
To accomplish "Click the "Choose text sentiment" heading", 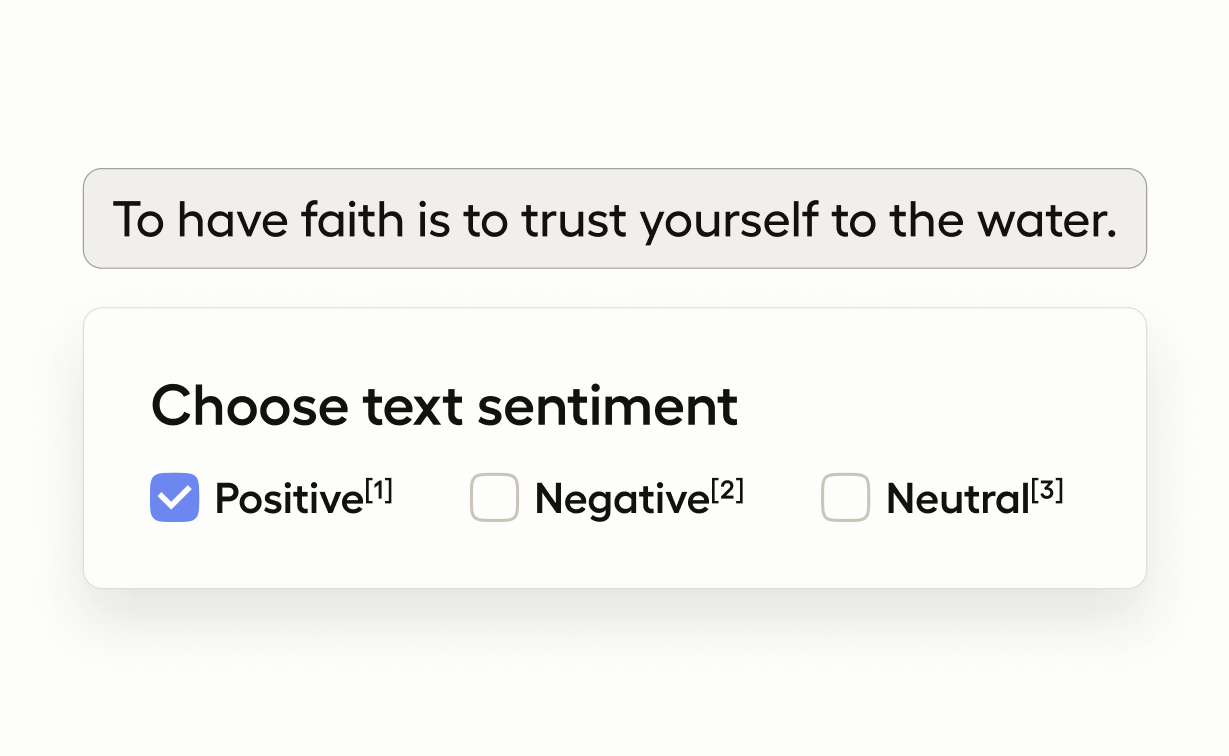I will (x=444, y=406).
